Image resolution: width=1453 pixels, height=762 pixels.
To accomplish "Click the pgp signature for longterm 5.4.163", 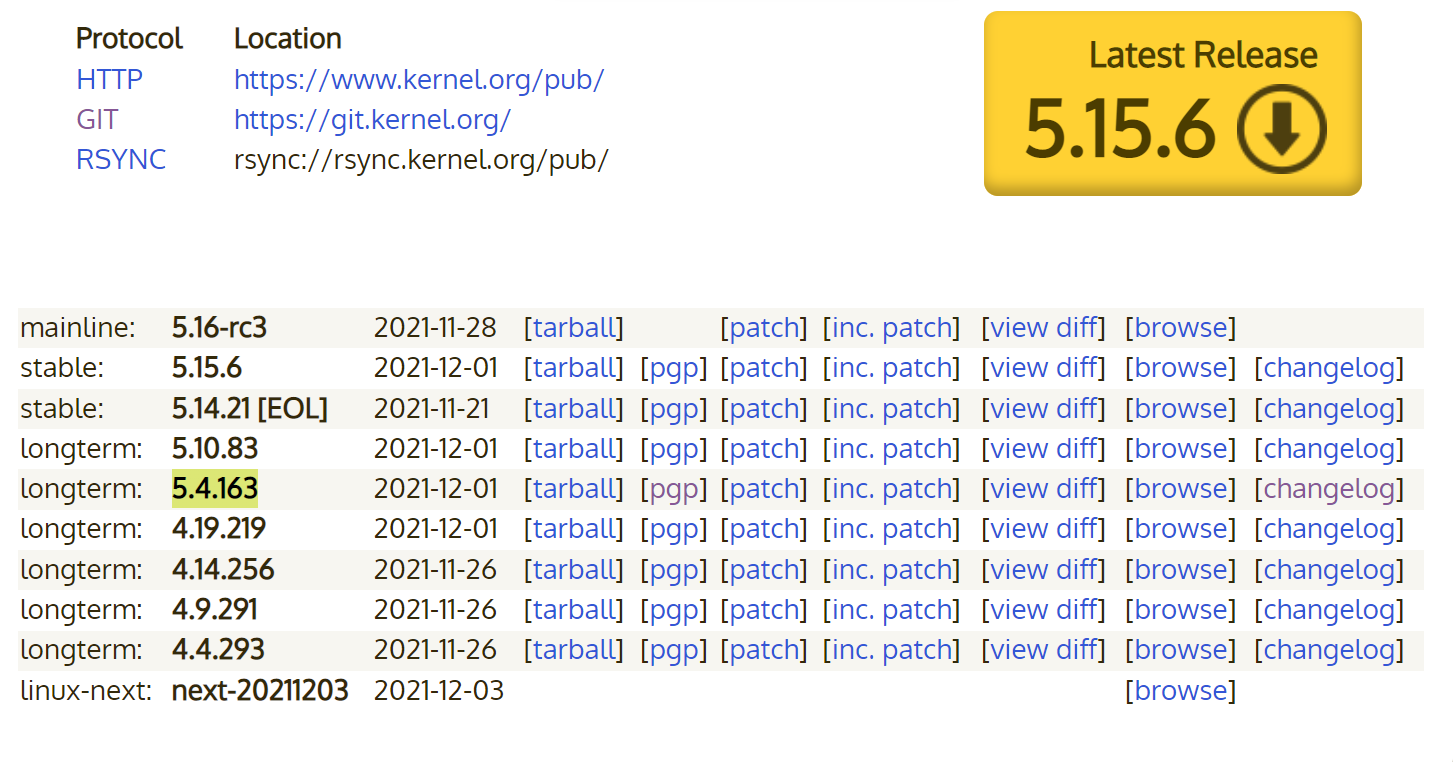I will [x=673, y=488].
